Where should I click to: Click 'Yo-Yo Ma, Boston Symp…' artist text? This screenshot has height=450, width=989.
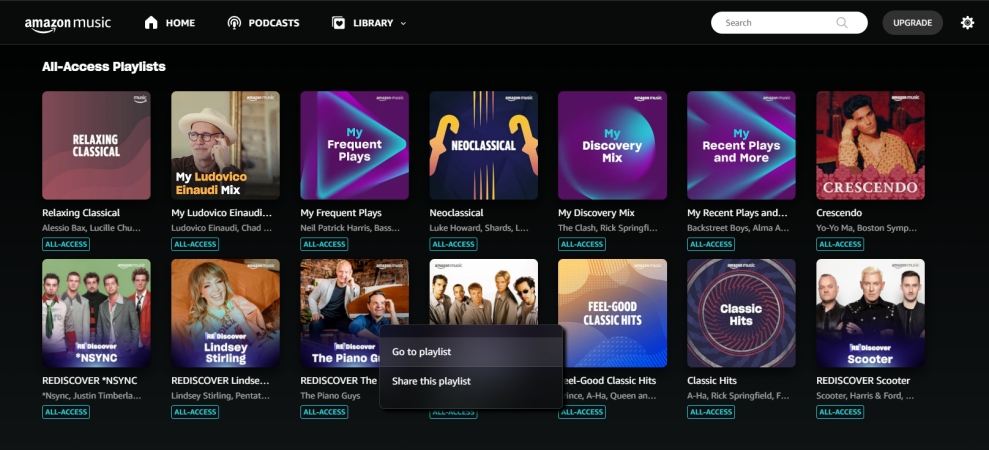pos(867,228)
